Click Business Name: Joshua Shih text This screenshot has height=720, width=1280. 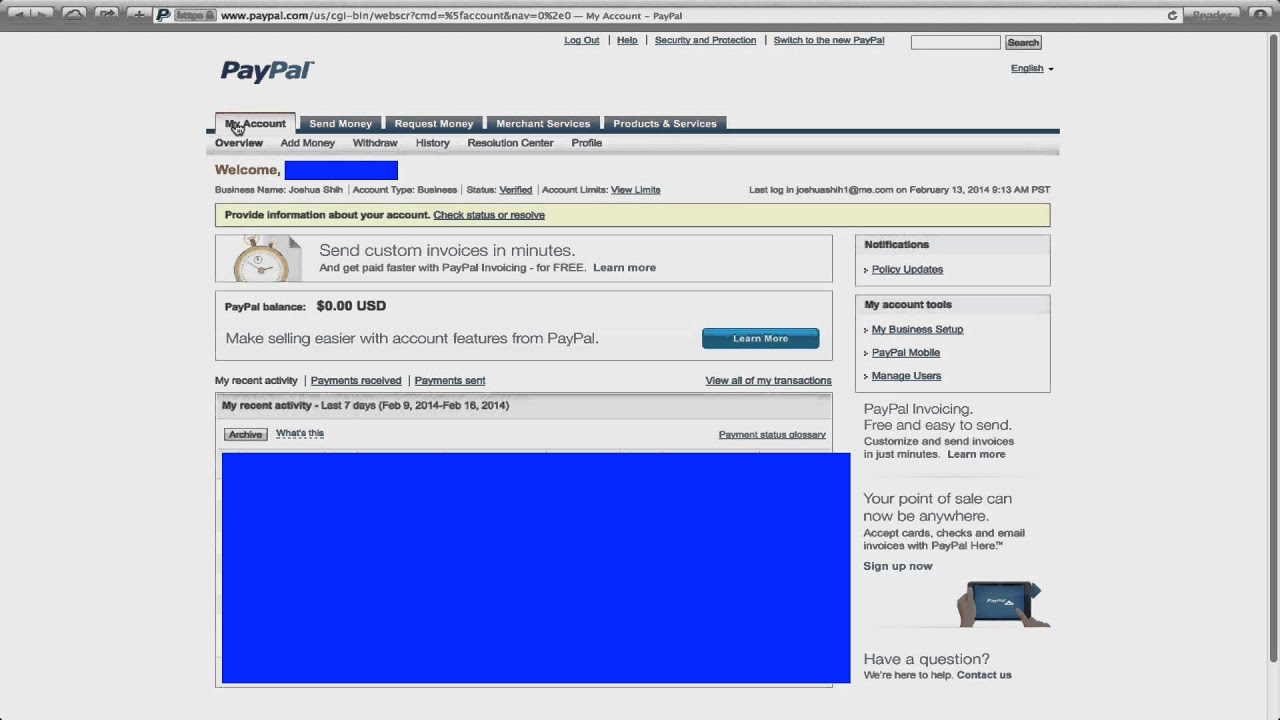pos(279,190)
